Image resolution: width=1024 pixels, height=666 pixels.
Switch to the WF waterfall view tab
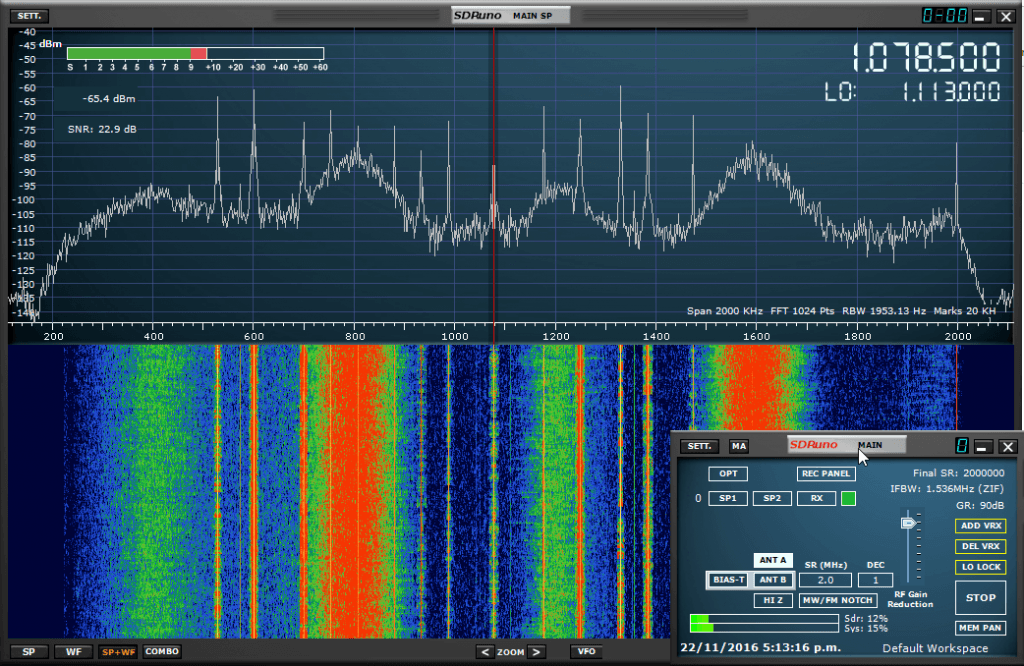pos(73,651)
